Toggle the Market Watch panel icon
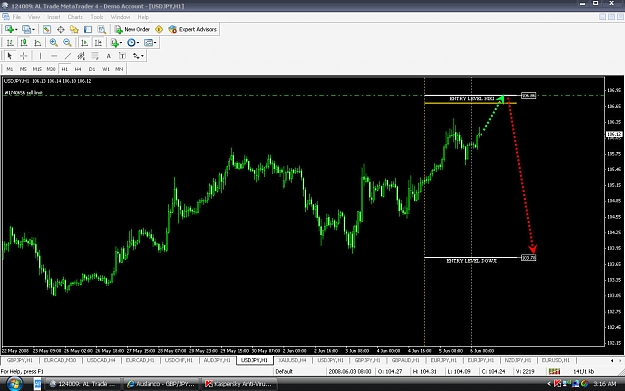 [x=47, y=29]
